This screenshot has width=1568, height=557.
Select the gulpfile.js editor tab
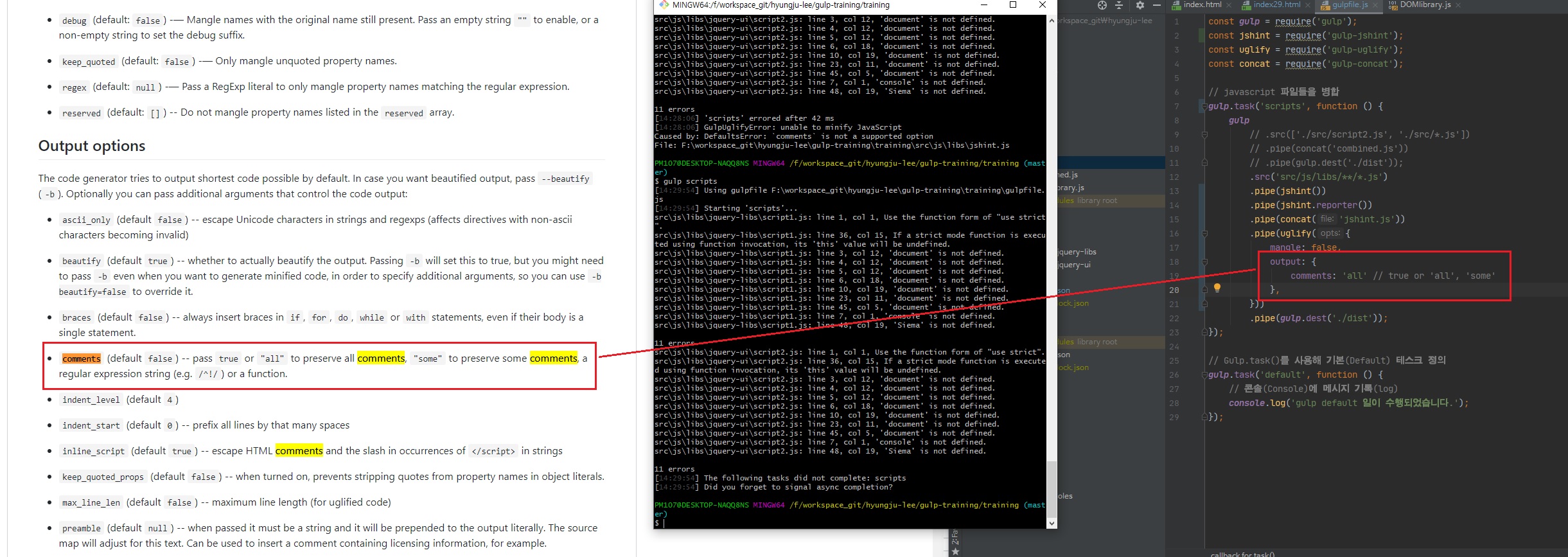click(x=1350, y=5)
